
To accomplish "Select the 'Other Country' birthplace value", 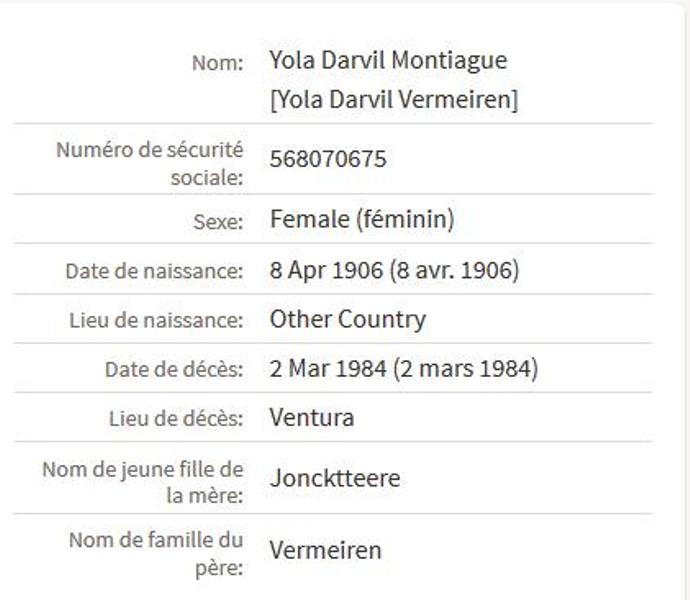I will tap(348, 320).
